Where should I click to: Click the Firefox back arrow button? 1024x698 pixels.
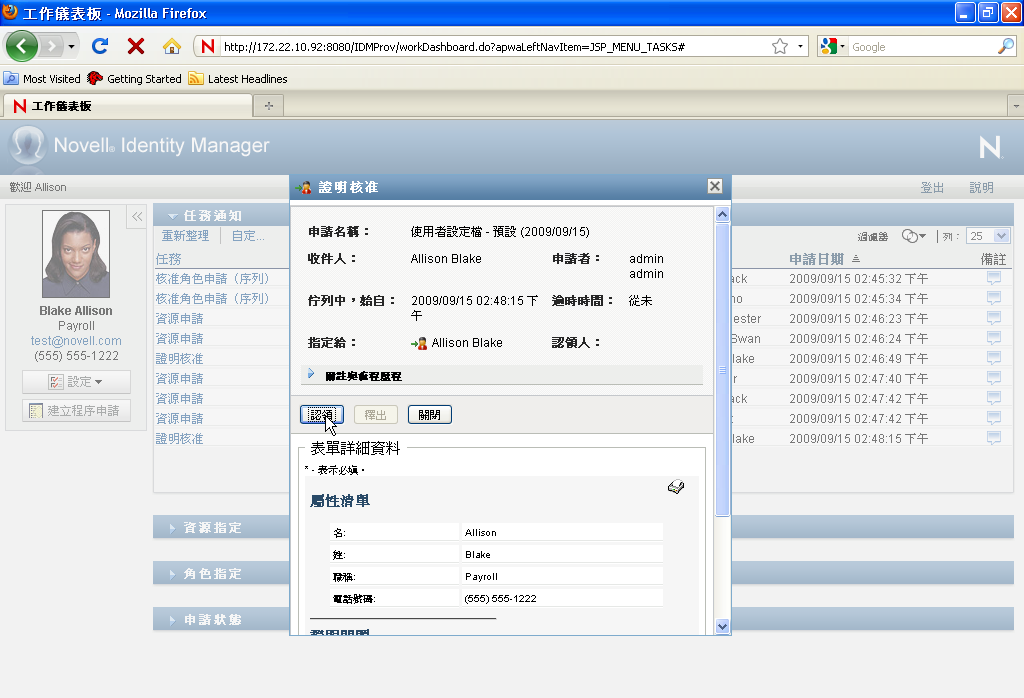[x=22, y=46]
